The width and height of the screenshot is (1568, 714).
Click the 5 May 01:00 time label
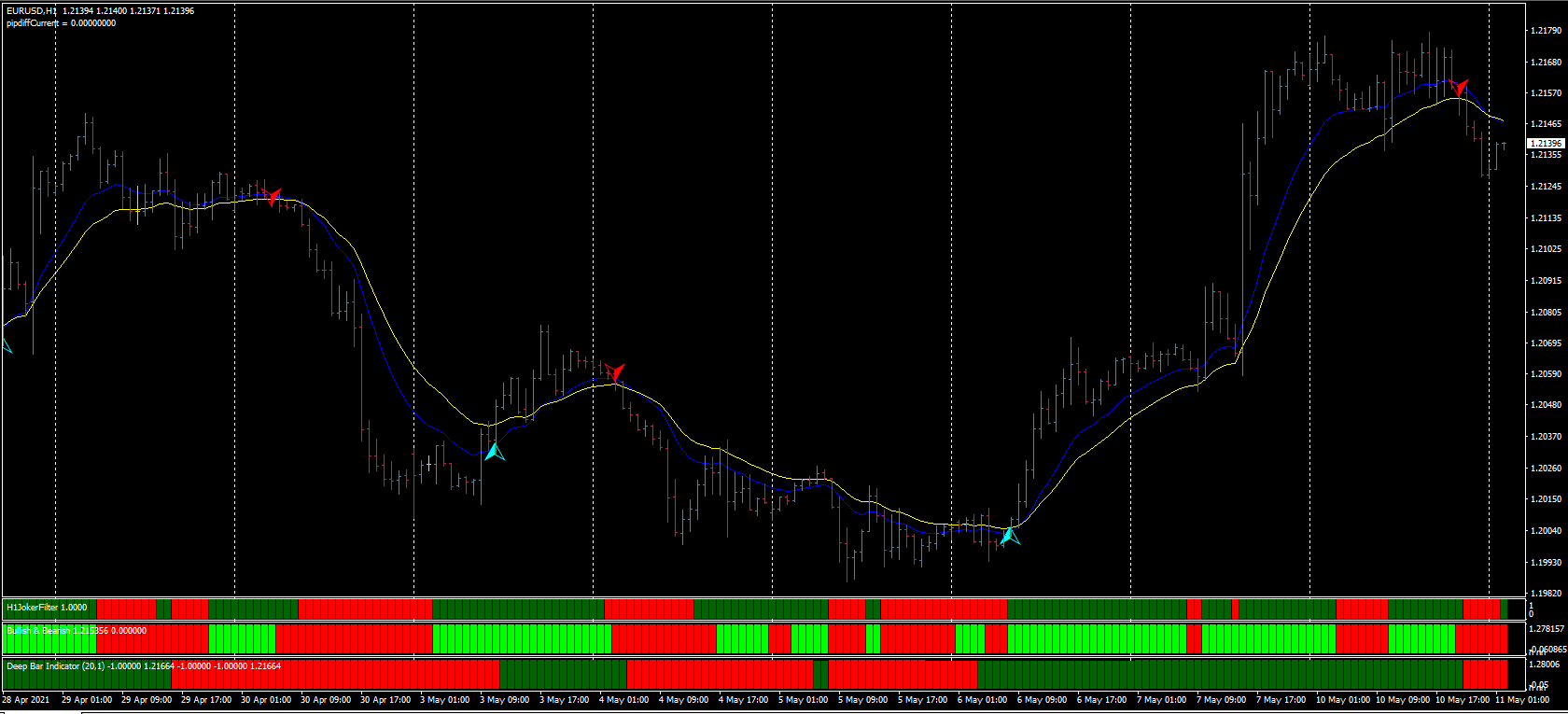click(x=804, y=700)
